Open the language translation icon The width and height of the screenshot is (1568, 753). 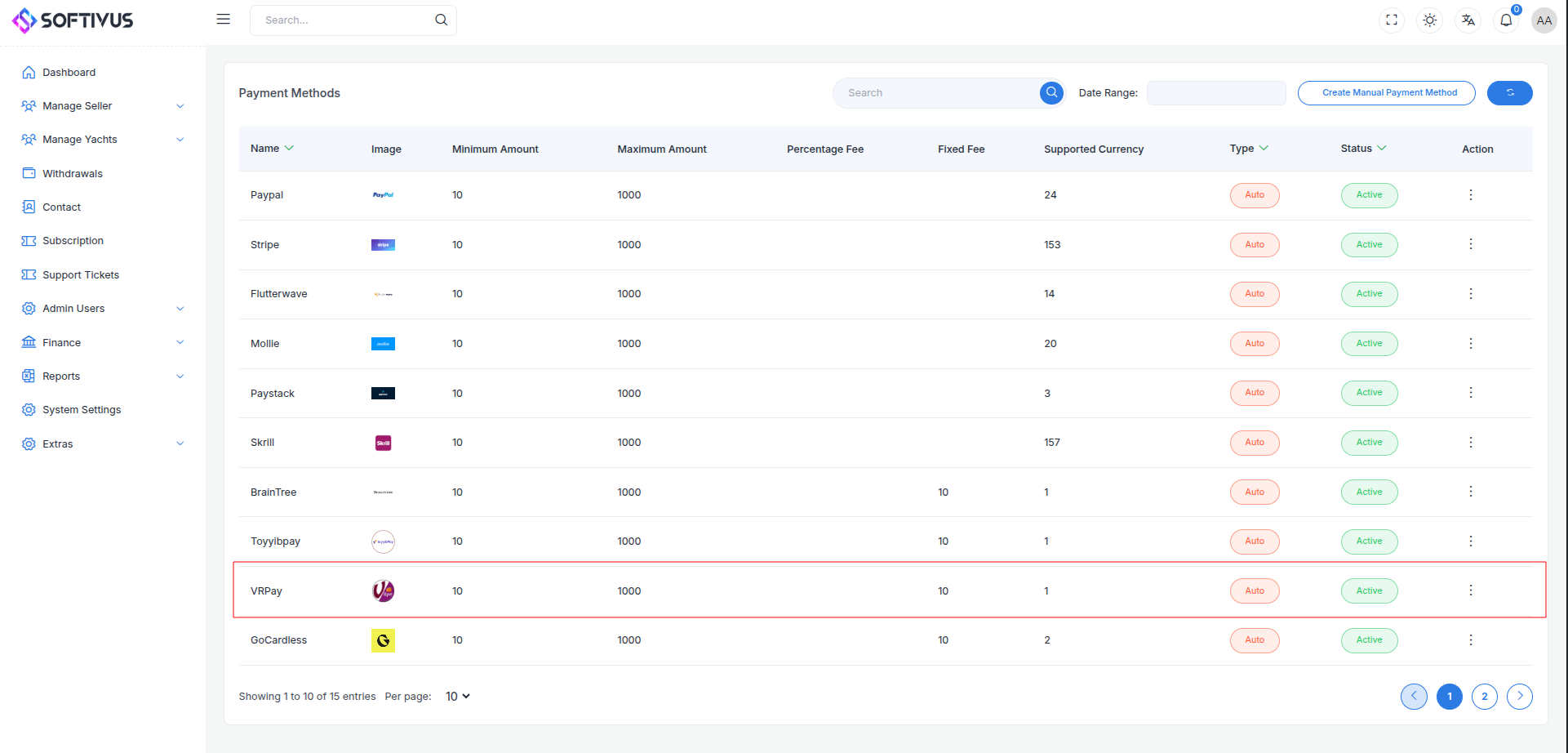point(1468,20)
